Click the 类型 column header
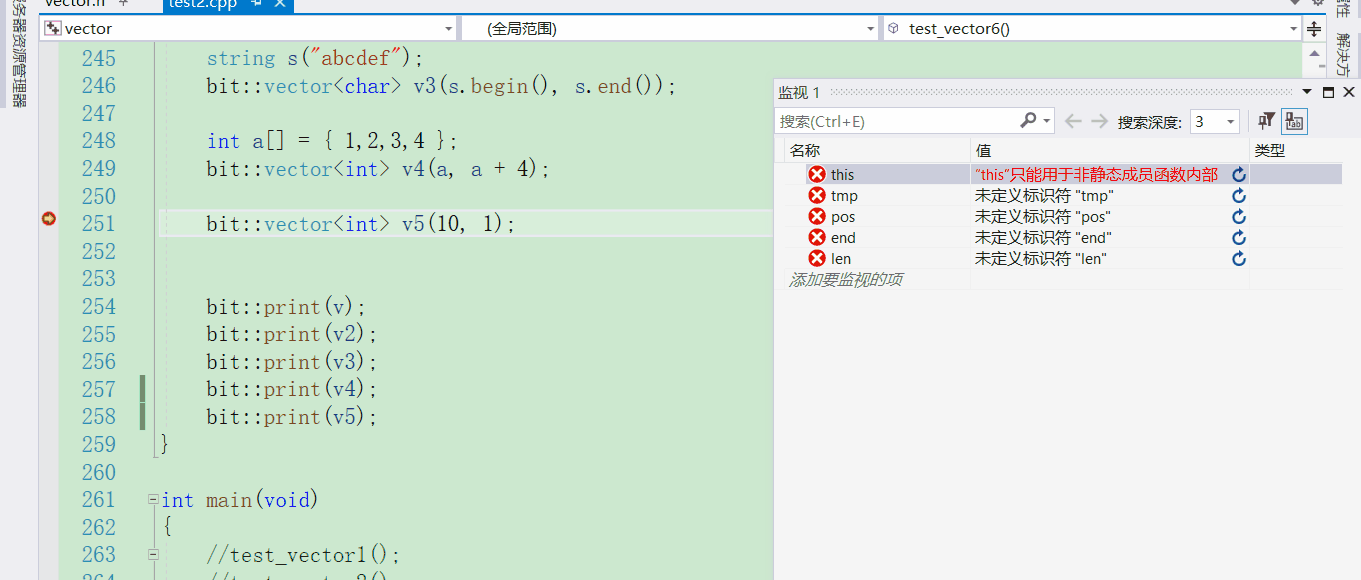Image resolution: width=1361 pixels, height=580 pixels. pyautogui.click(x=1270, y=151)
